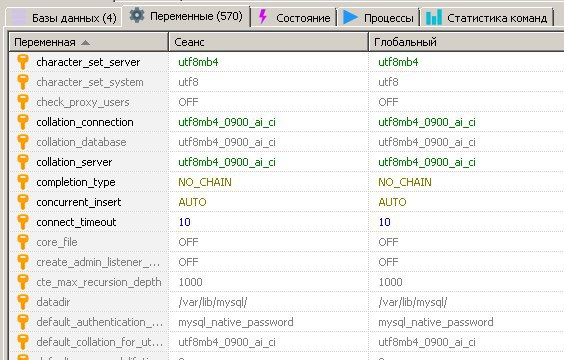Click the key icon for core_file
Image resolution: width=564 pixels, height=360 pixels.
(23, 242)
